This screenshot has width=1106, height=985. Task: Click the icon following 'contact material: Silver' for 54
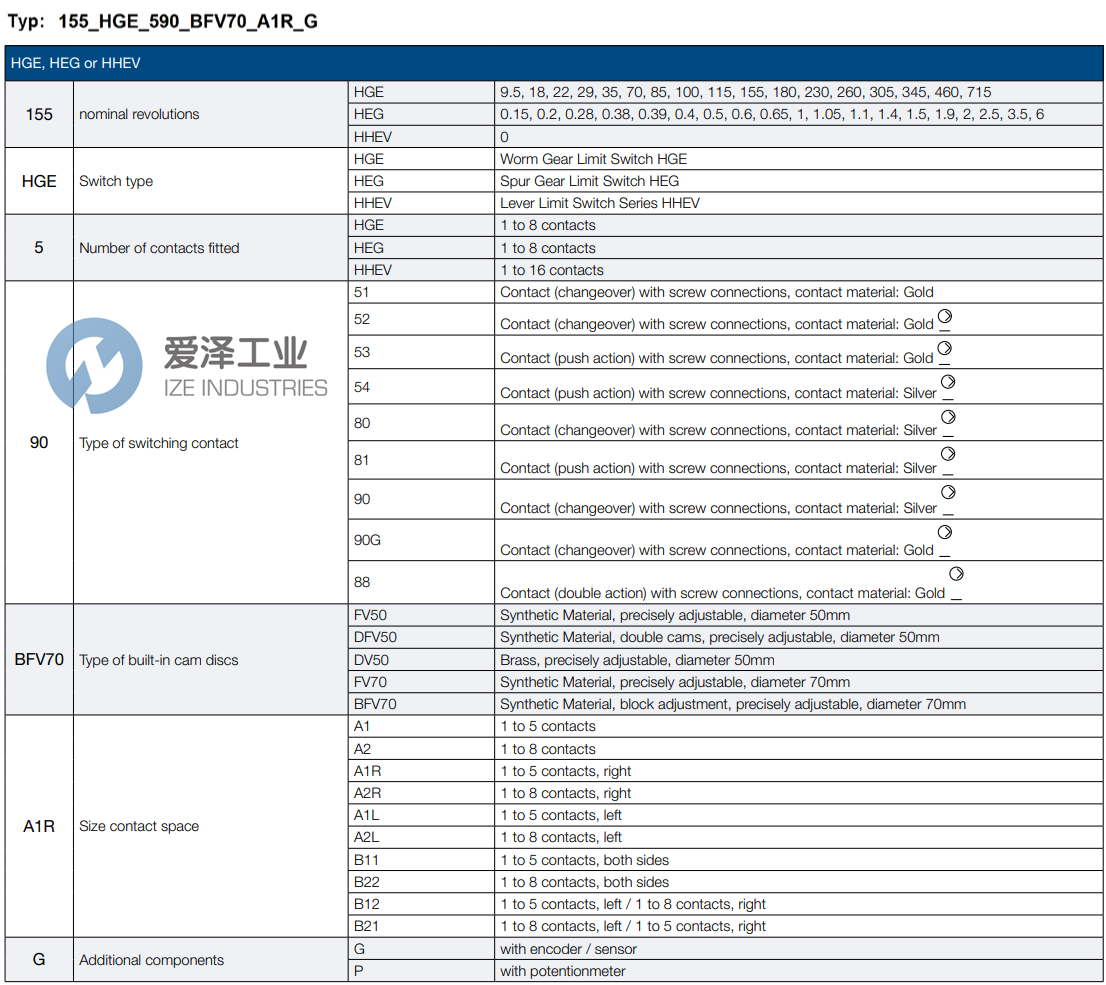pyautogui.click(x=948, y=381)
